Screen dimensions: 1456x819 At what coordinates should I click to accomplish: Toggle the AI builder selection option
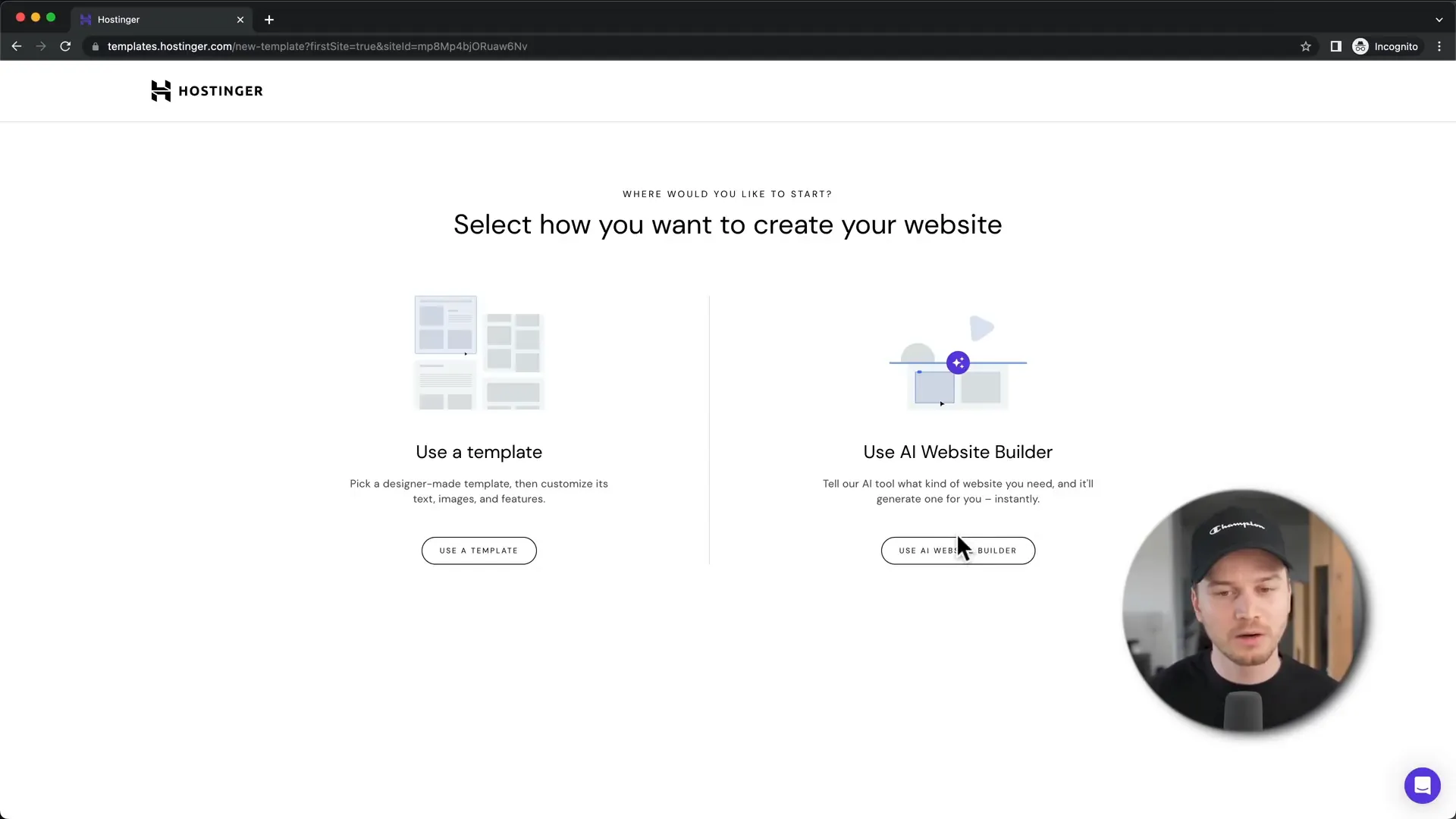coord(958,550)
